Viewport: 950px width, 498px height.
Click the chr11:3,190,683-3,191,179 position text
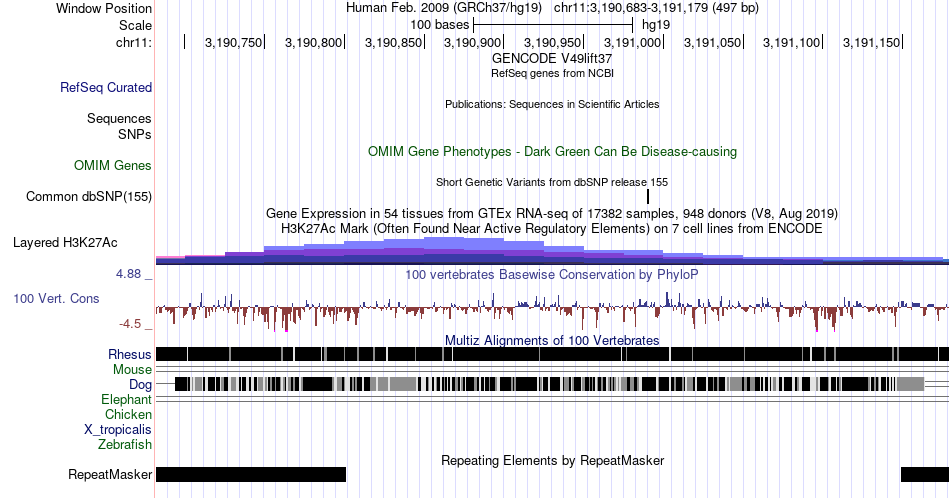pyautogui.click(x=656, y=8)
